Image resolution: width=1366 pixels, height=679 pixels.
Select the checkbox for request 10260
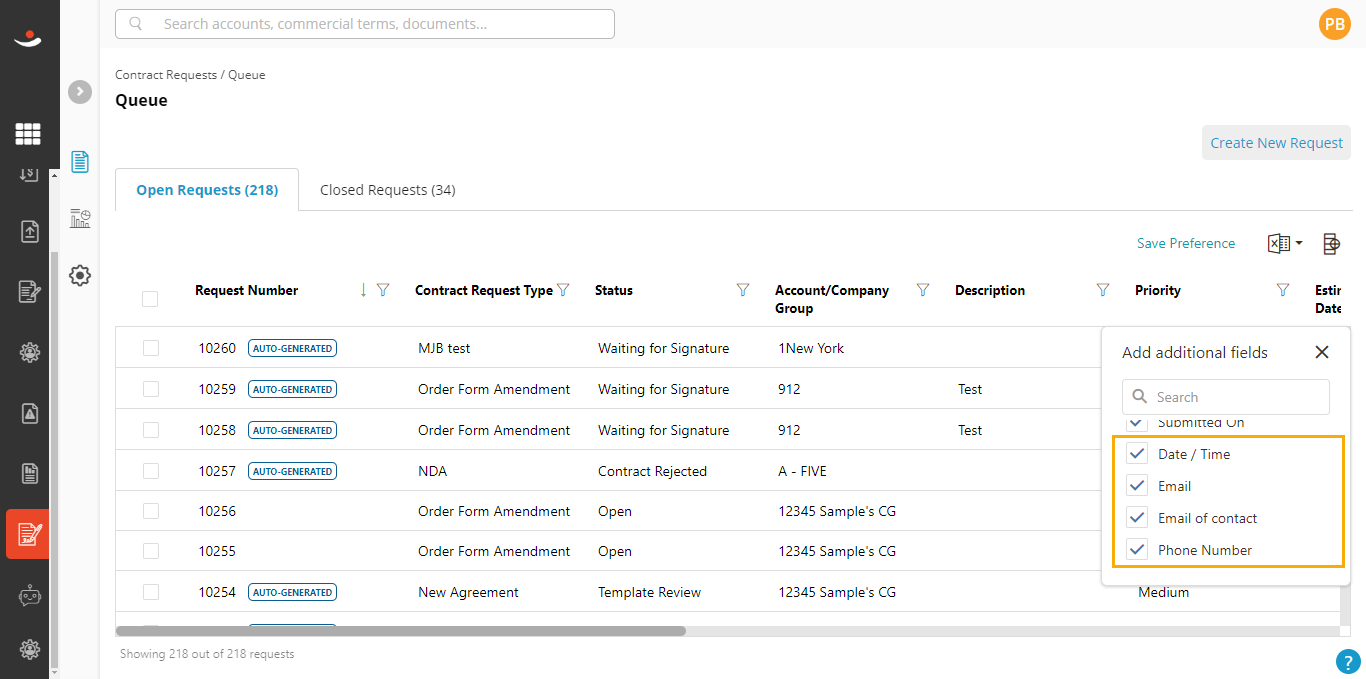point(150,348)
